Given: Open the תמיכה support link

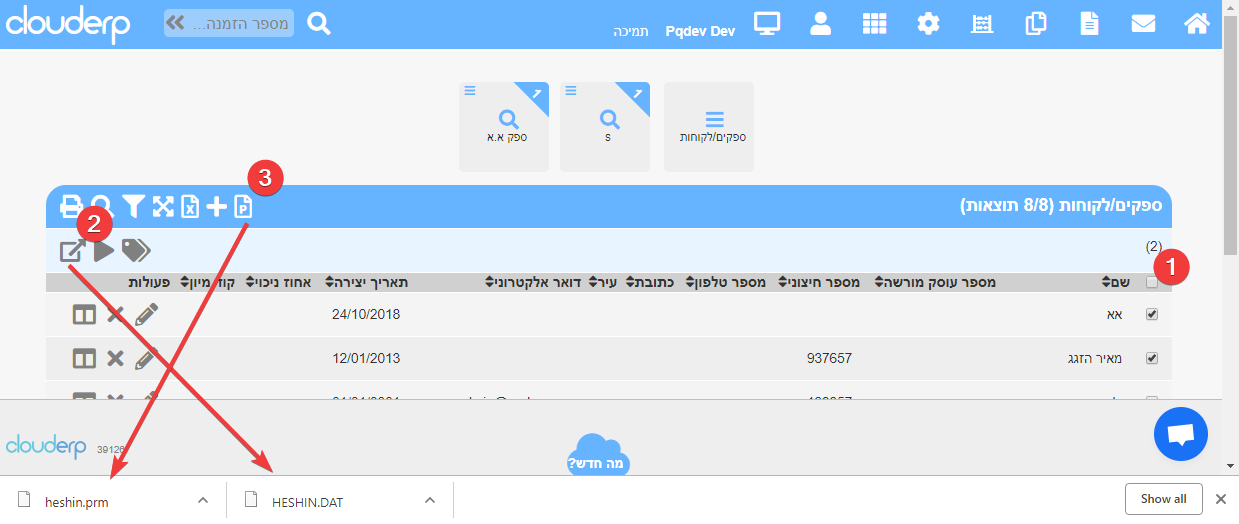Looking at the screenshot, I should tap(631, 31).
